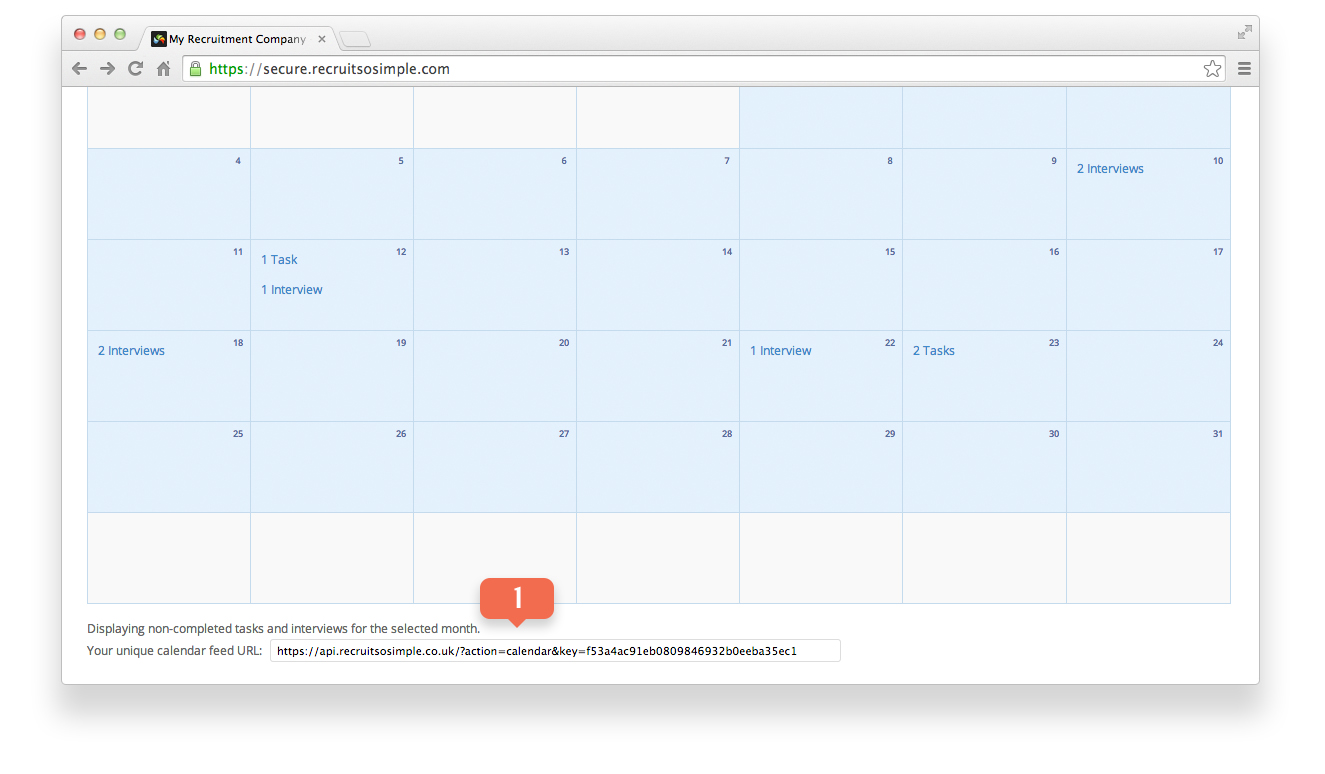The width and height of the screenshot is (1325, 774).
Task: Click the tab favicon for My Recruitment Company
Action: click(158, 39)
